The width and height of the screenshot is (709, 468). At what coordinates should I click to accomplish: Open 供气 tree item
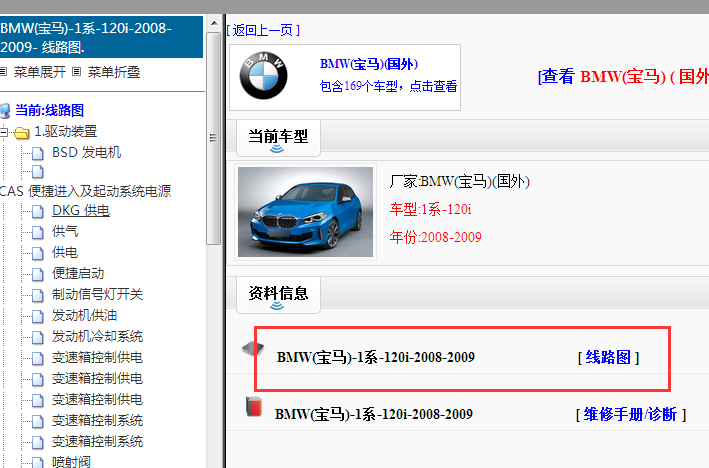[x=65, y=231]
